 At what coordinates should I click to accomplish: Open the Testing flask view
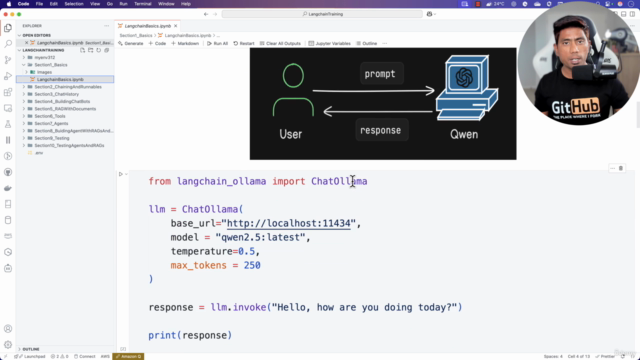tap(8, 124)
